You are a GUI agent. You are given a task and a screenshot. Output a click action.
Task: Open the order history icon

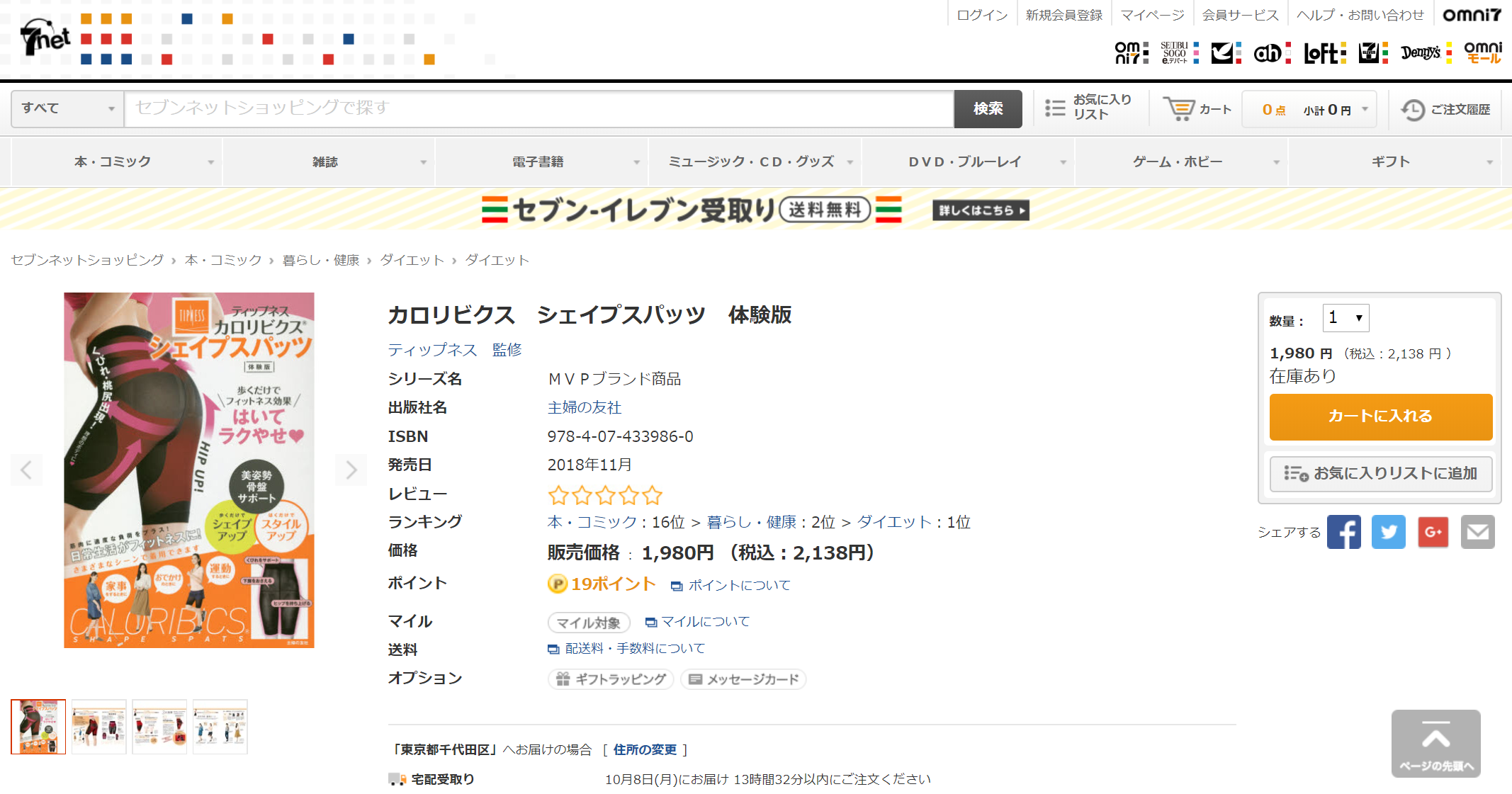(x=1413, y=110)
